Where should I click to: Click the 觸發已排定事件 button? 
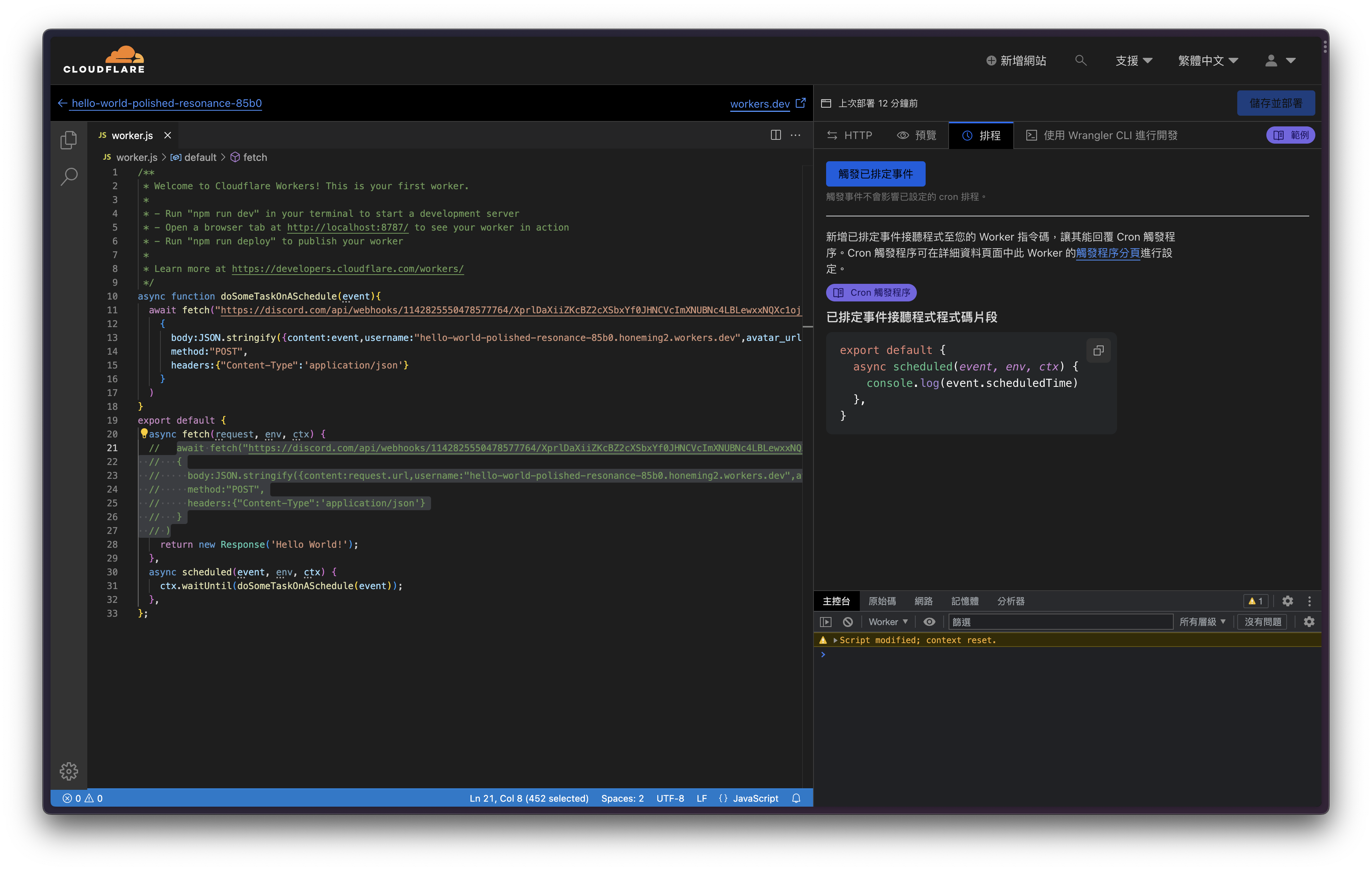pos(875,173)
